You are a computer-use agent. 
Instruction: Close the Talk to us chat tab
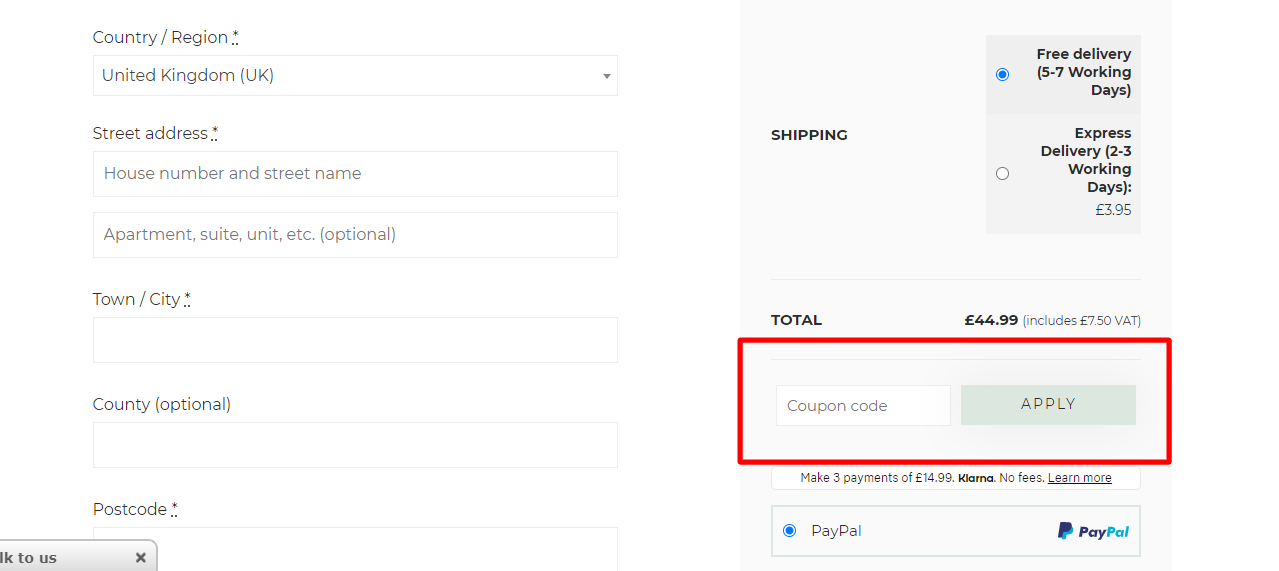[141, 558]
